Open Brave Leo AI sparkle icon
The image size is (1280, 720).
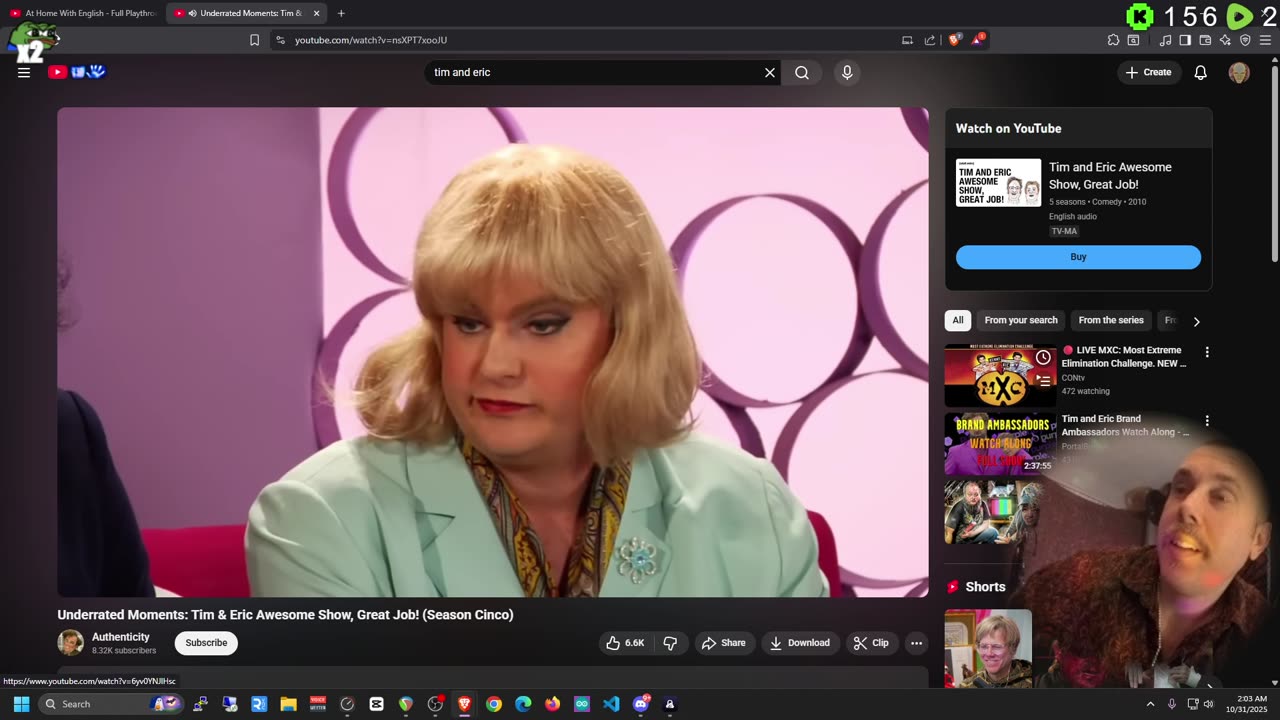(1225, 40)
